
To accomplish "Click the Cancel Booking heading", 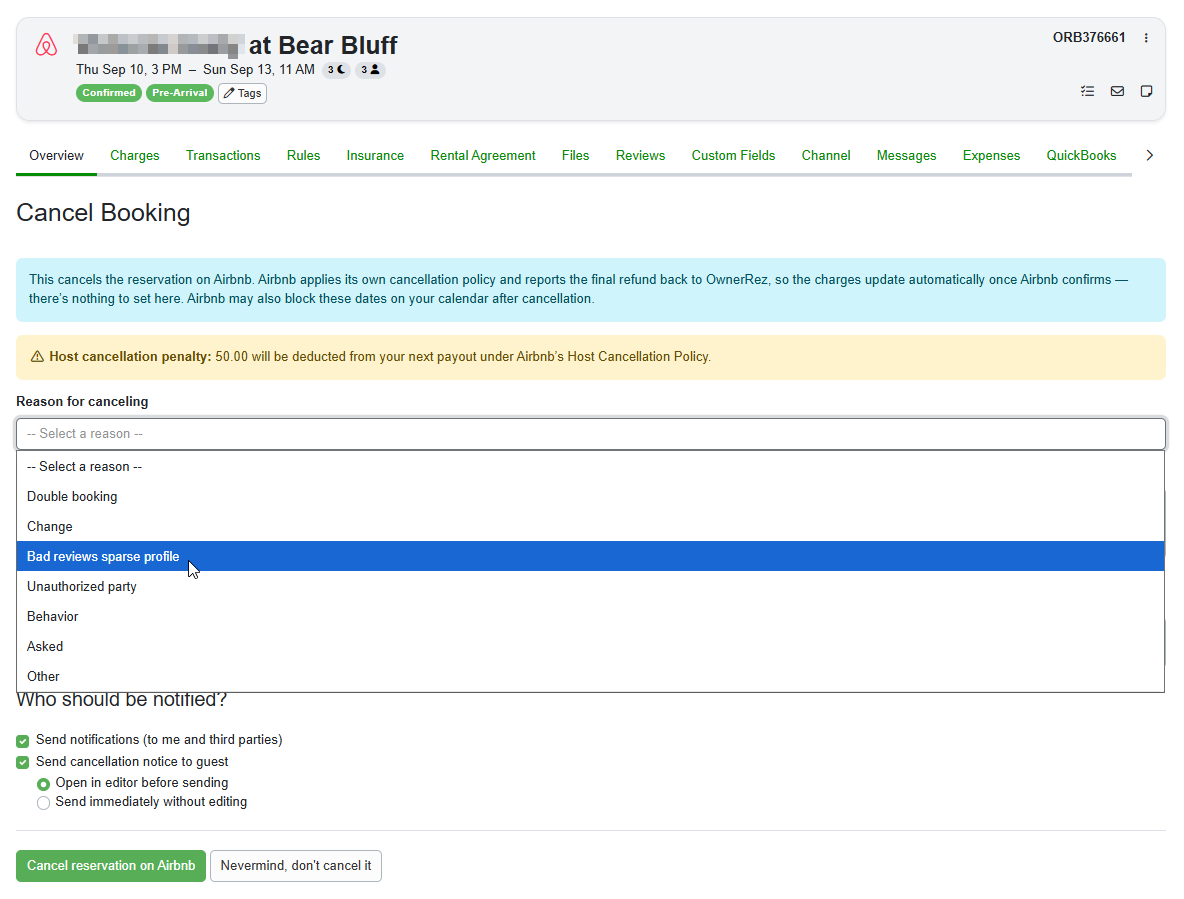I will tap(103, 213).
